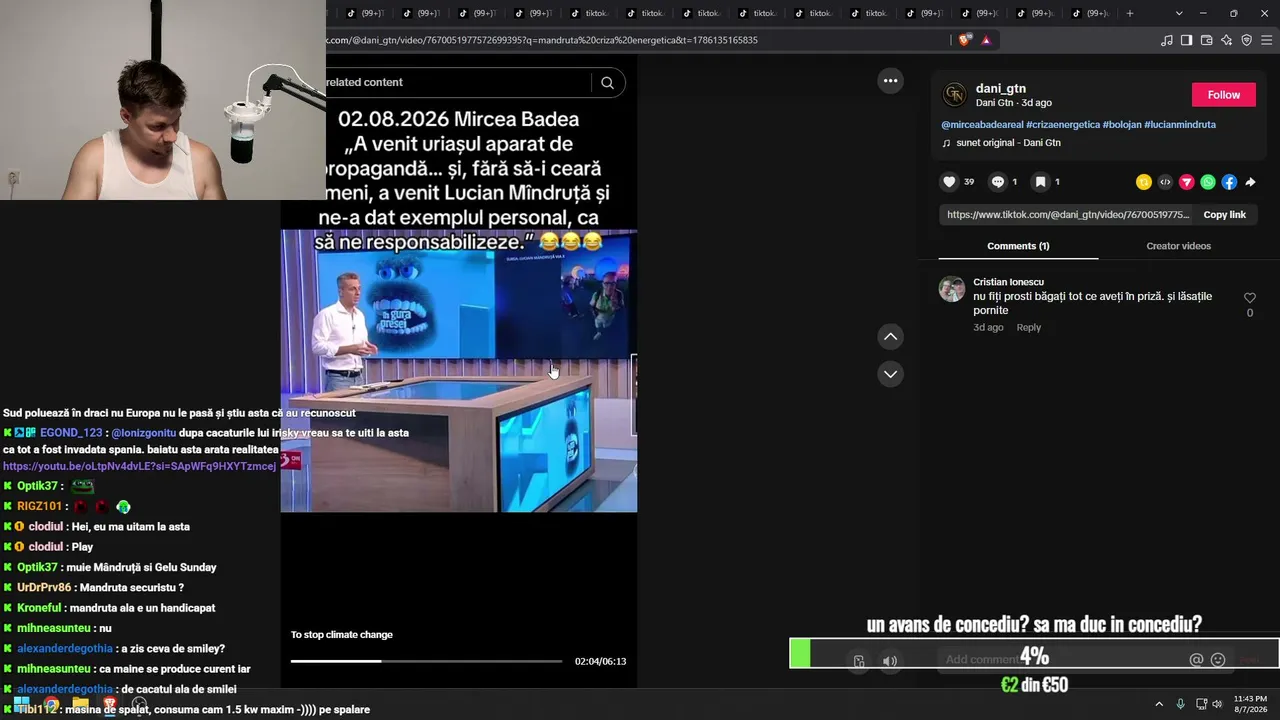Save the video with the bookmark icon
This screenshot has height=720, width=1280.
coord(1040,182)
